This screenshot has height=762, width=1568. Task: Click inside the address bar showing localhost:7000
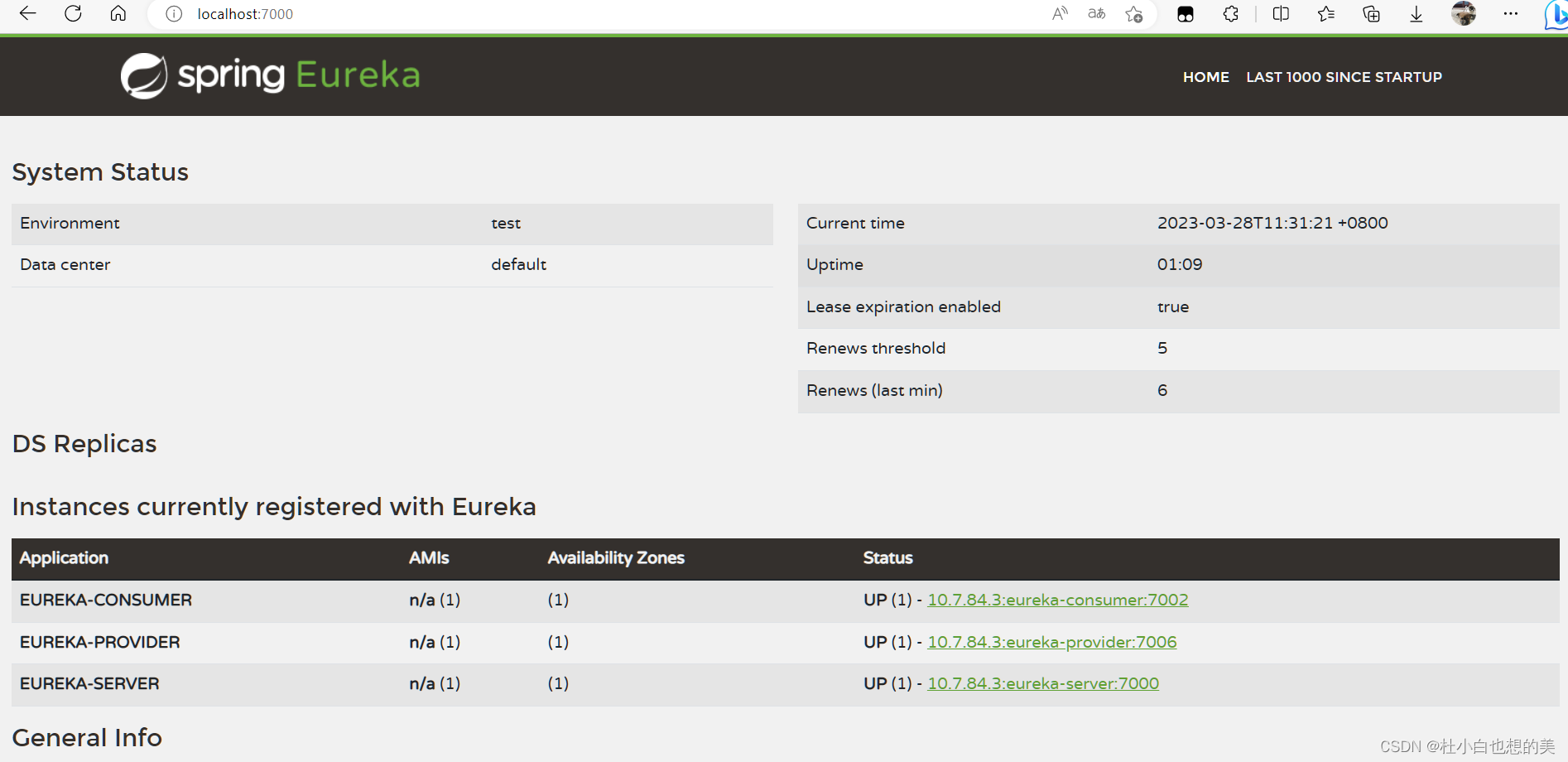point(245,14)
